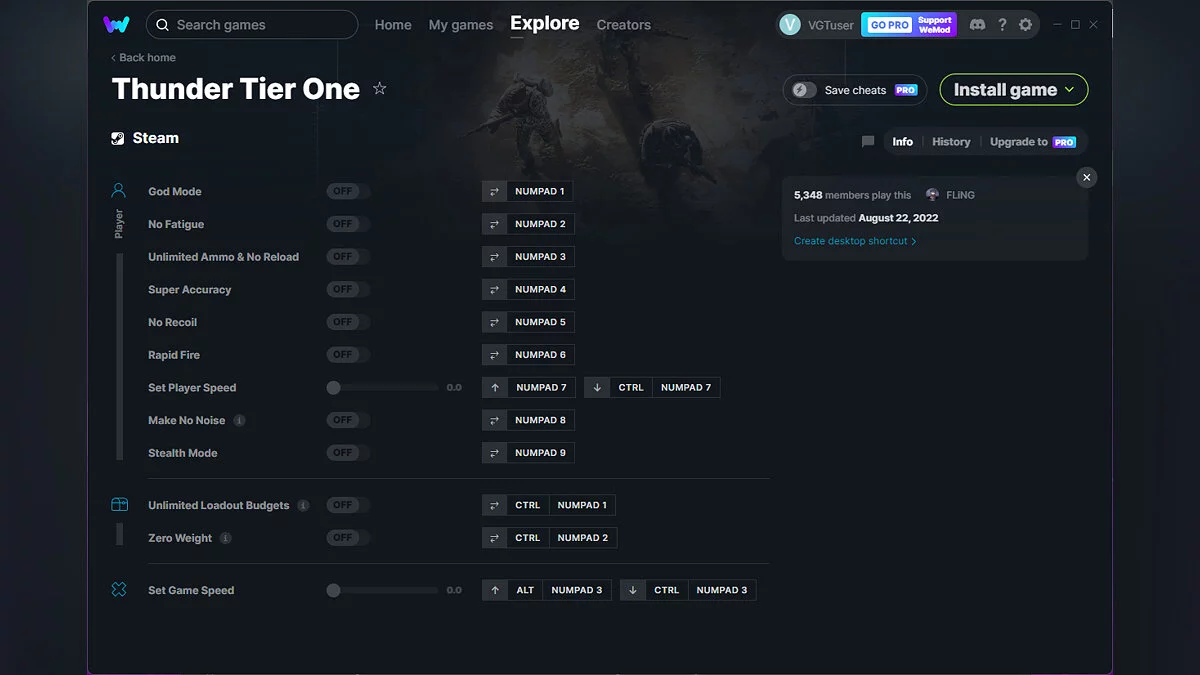Click Set Game Speed decrease arrow icon

[633, 590]
